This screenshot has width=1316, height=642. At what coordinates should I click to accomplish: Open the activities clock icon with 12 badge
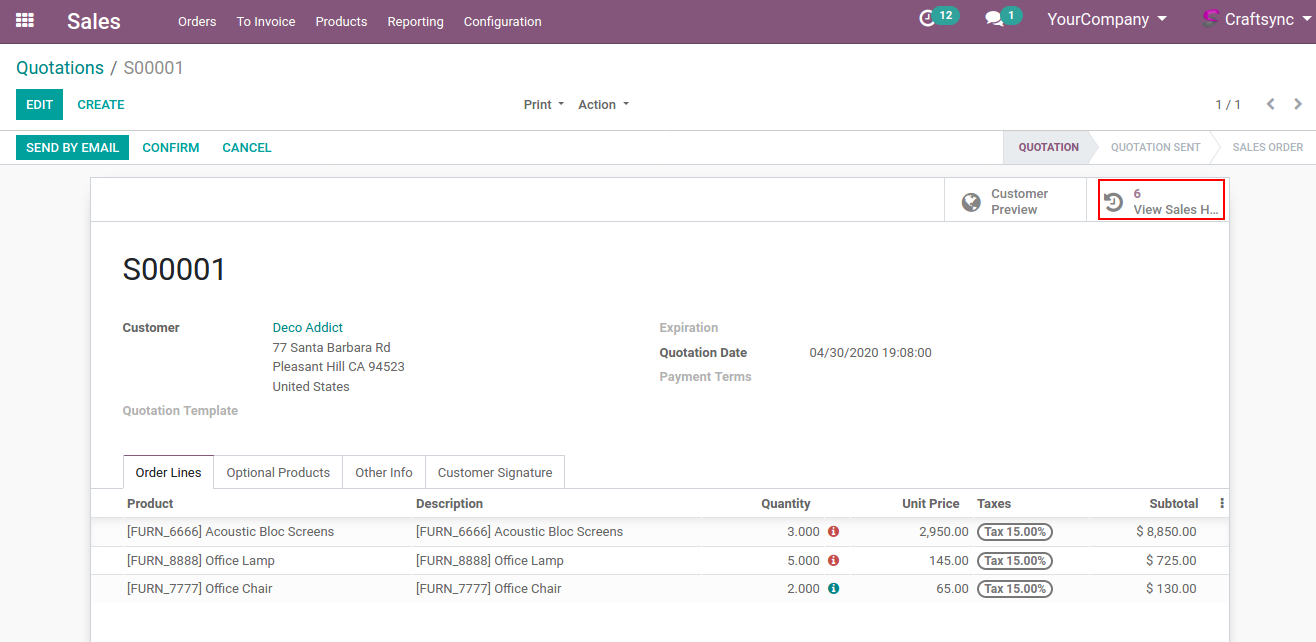pyautogui.click(x=927, y=18)
